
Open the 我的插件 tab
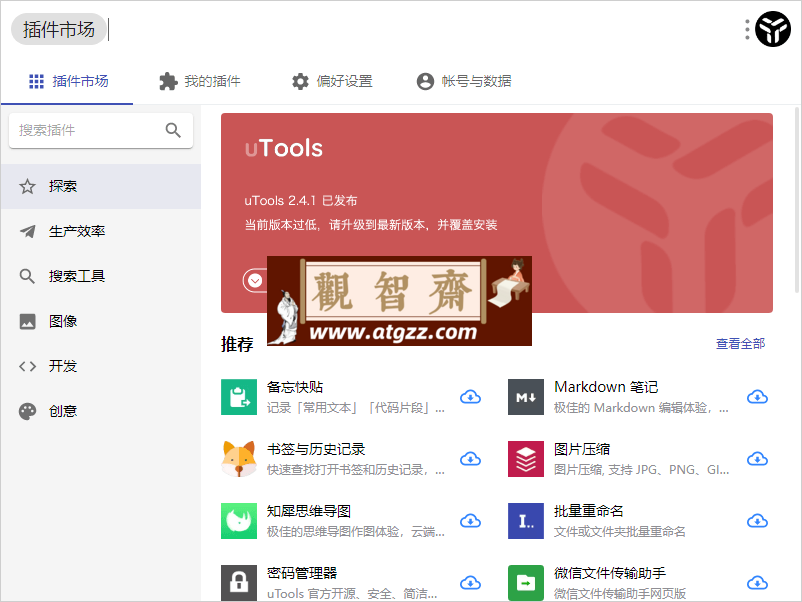(199, 81)
